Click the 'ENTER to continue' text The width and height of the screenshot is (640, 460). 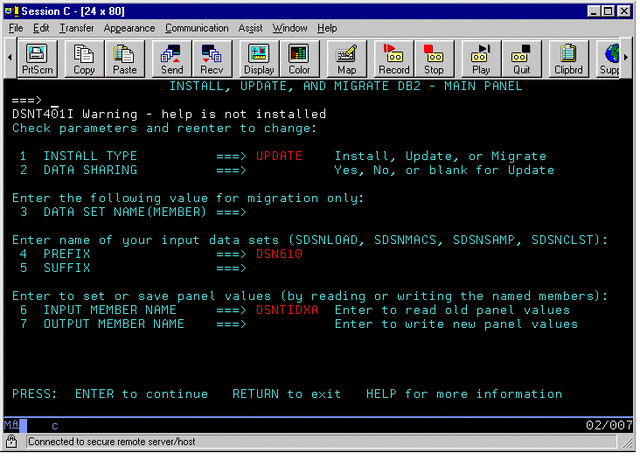141,394
